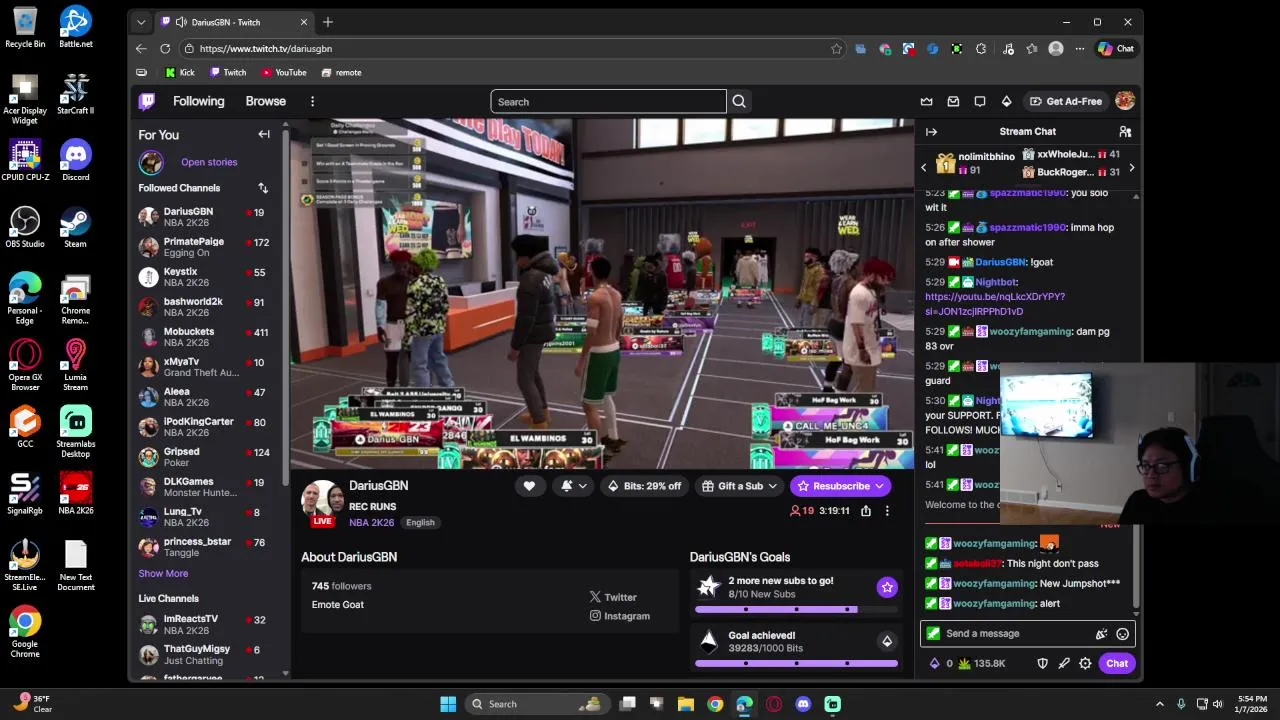Open Twitch notifications inbox icon

coord(953,101)
